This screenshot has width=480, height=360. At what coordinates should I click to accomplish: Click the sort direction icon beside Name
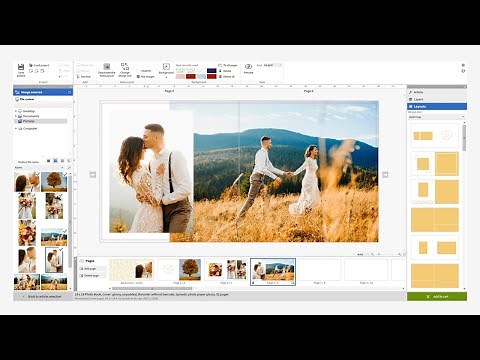coord(69,167)
